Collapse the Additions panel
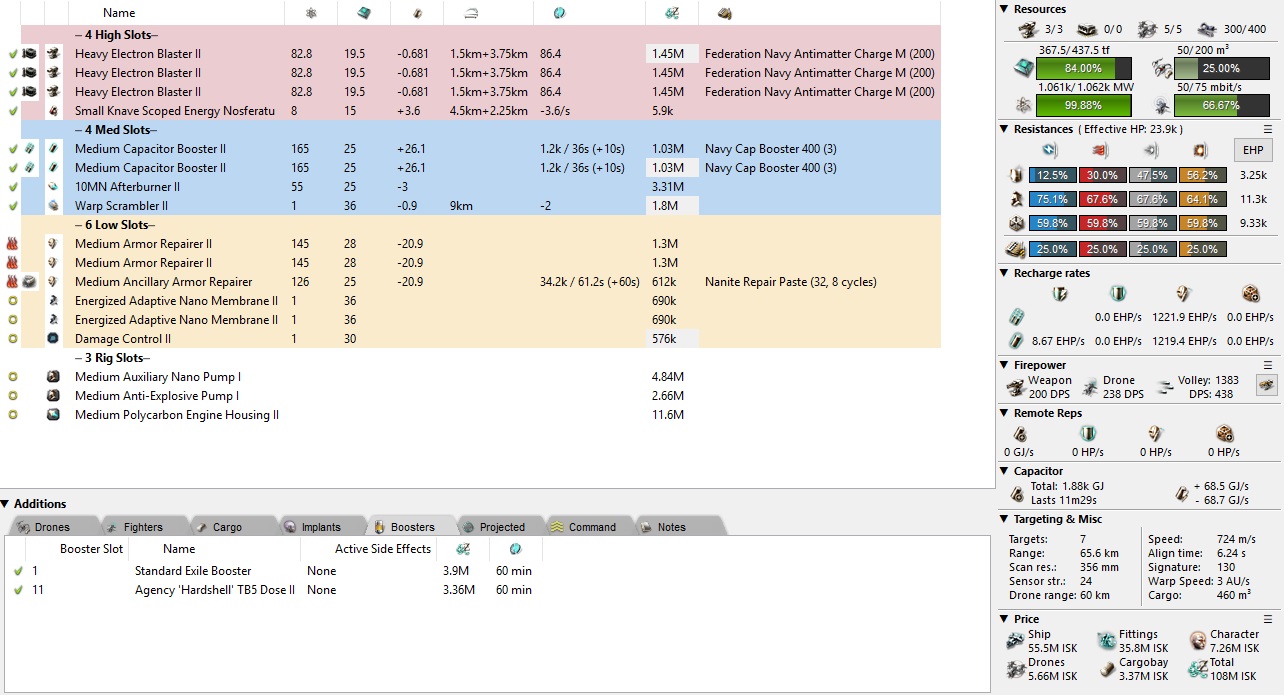Image resolution: width=1284 pixels, height=695 pixels. 6,504
